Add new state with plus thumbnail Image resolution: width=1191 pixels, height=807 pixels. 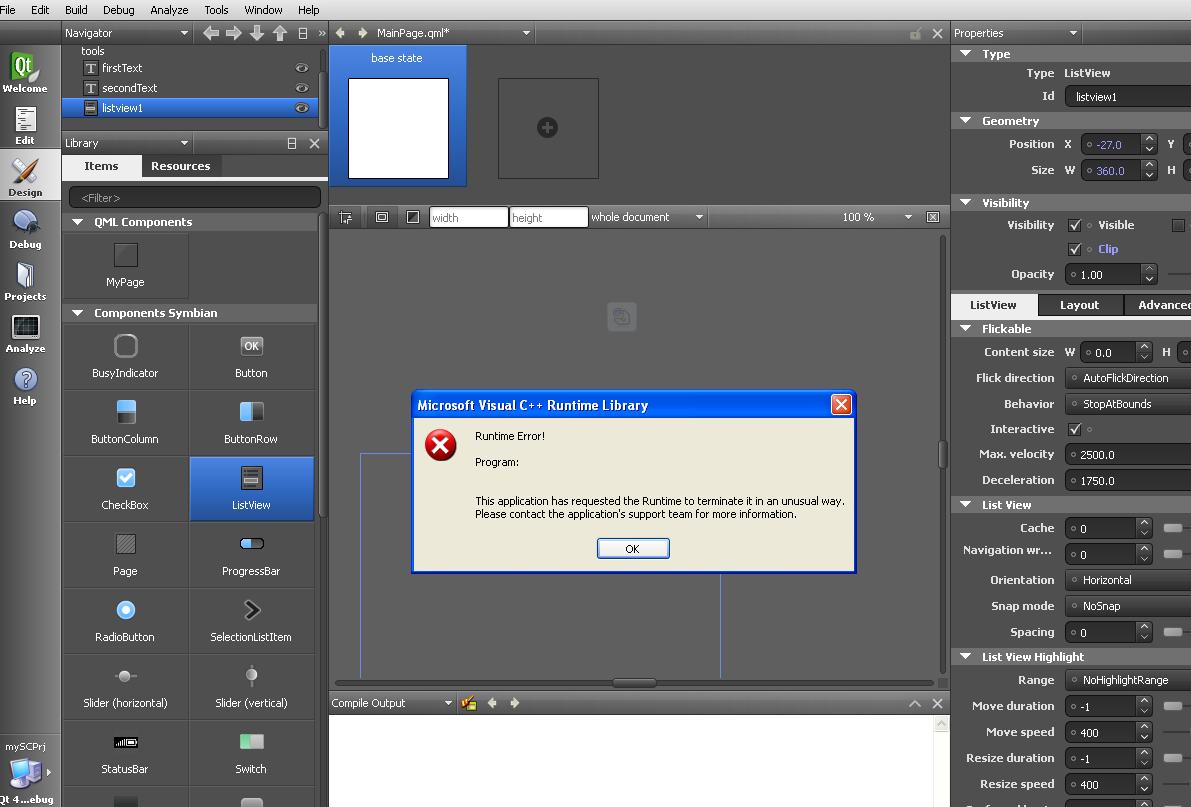tap(547, 128)
